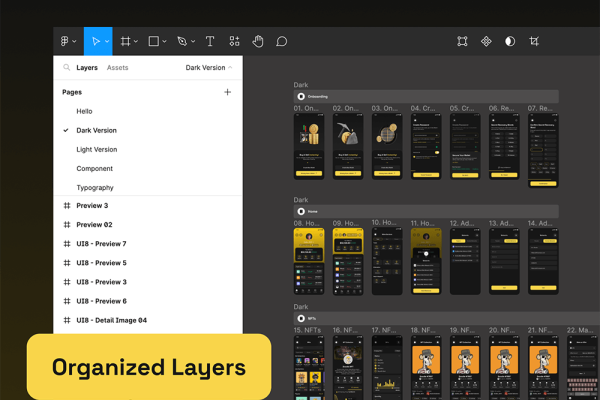The height and width of the screenshot is (400, 600).
Task: Select the Frame tool
Action: [126, 41]
